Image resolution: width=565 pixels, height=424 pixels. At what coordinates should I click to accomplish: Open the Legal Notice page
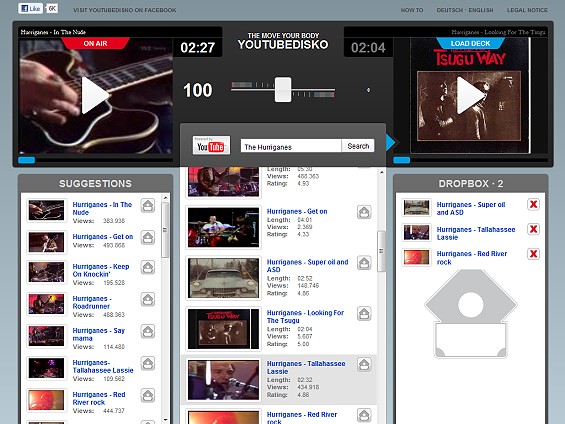pyautogui.click(x=527, y=10)
